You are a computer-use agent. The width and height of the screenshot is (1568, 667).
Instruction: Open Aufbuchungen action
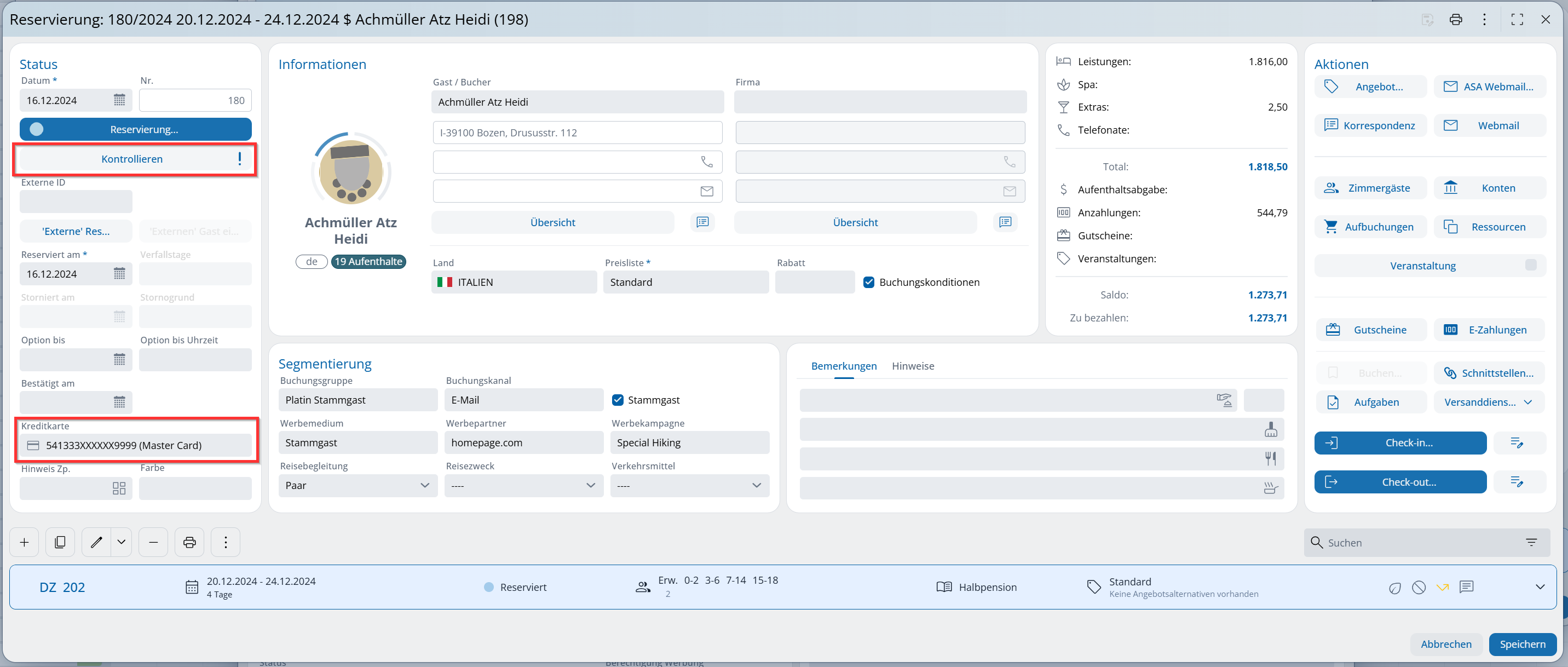tap(1370, 227)
